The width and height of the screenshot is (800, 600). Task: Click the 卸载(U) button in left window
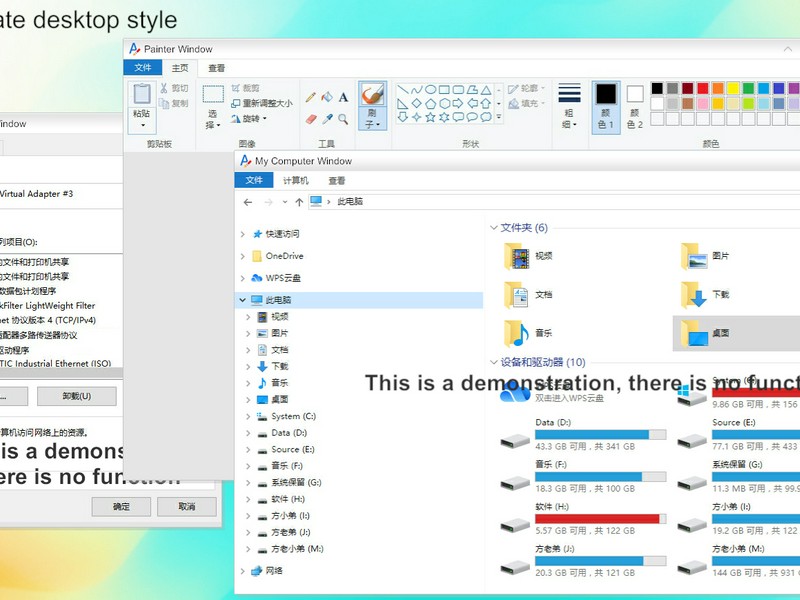pyautogui.click(x=77, y=396)
